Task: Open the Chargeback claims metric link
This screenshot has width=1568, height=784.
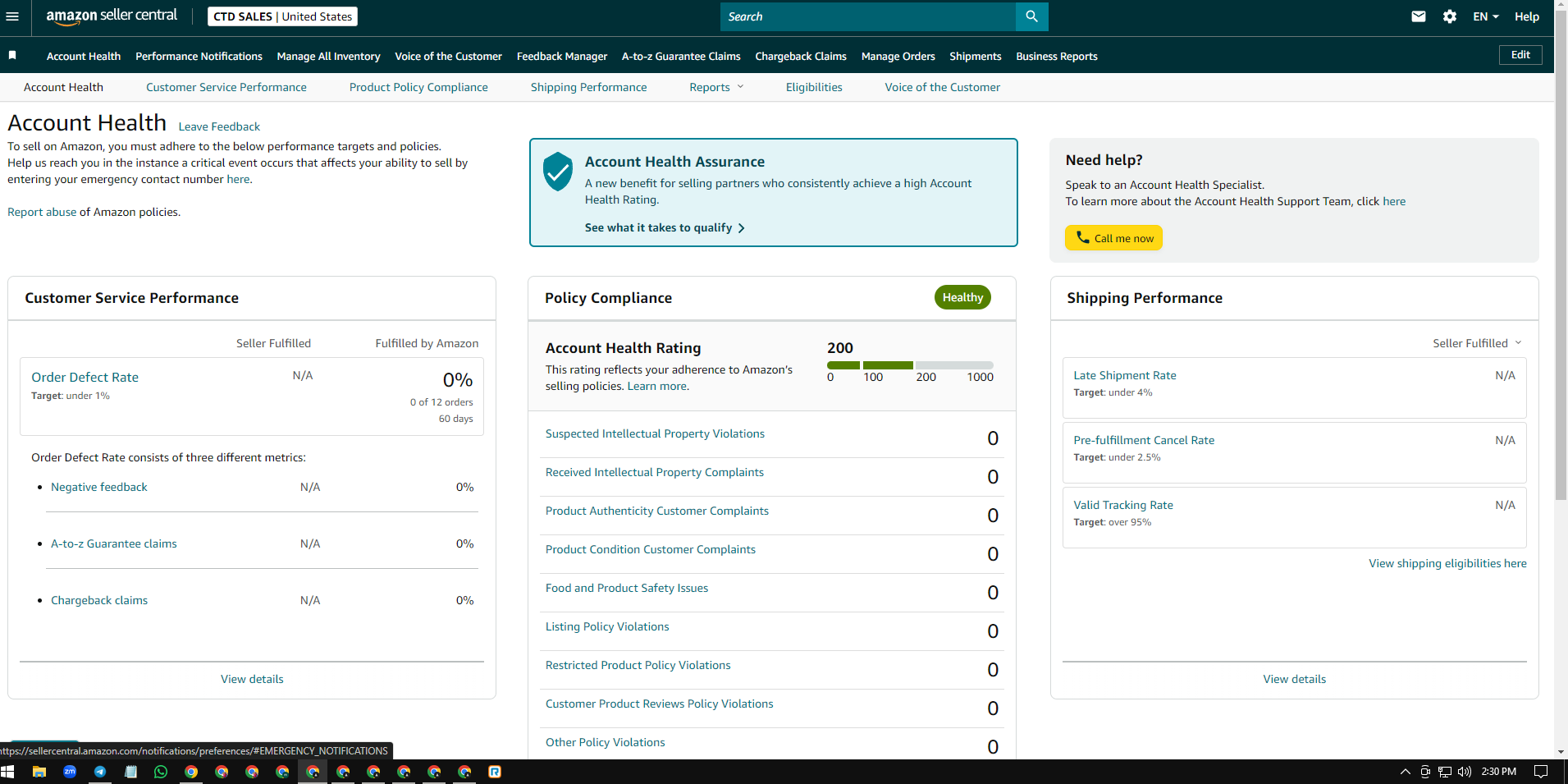Action: [99, 600]
